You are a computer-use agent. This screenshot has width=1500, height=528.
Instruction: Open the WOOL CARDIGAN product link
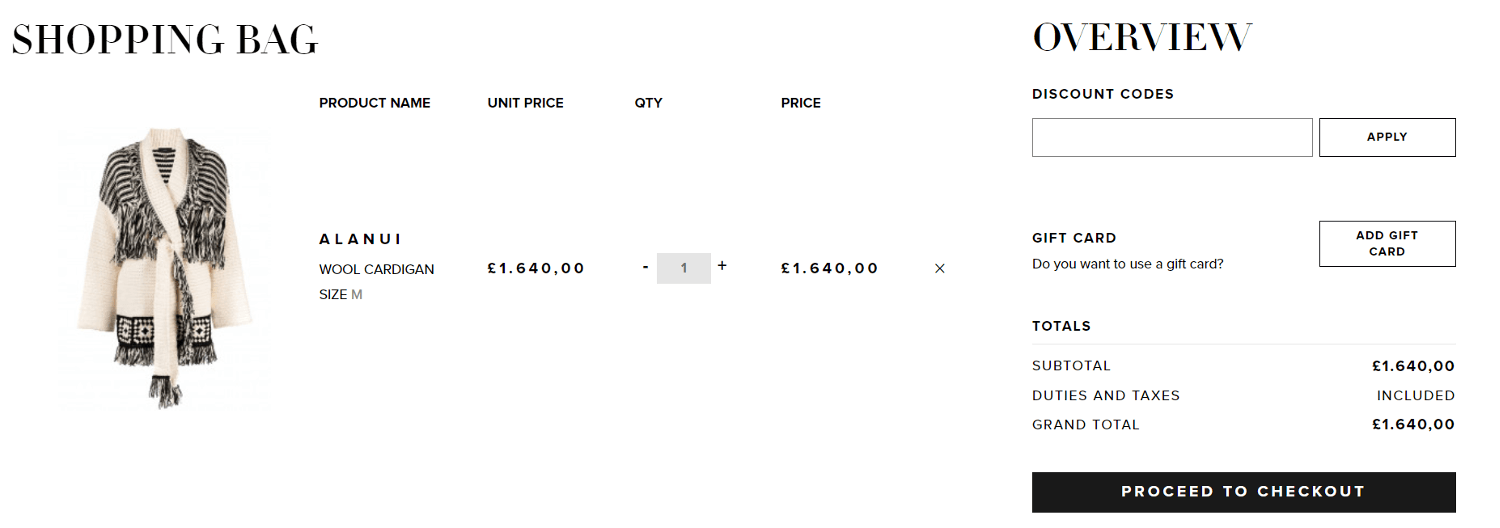[x=377, y=270]
